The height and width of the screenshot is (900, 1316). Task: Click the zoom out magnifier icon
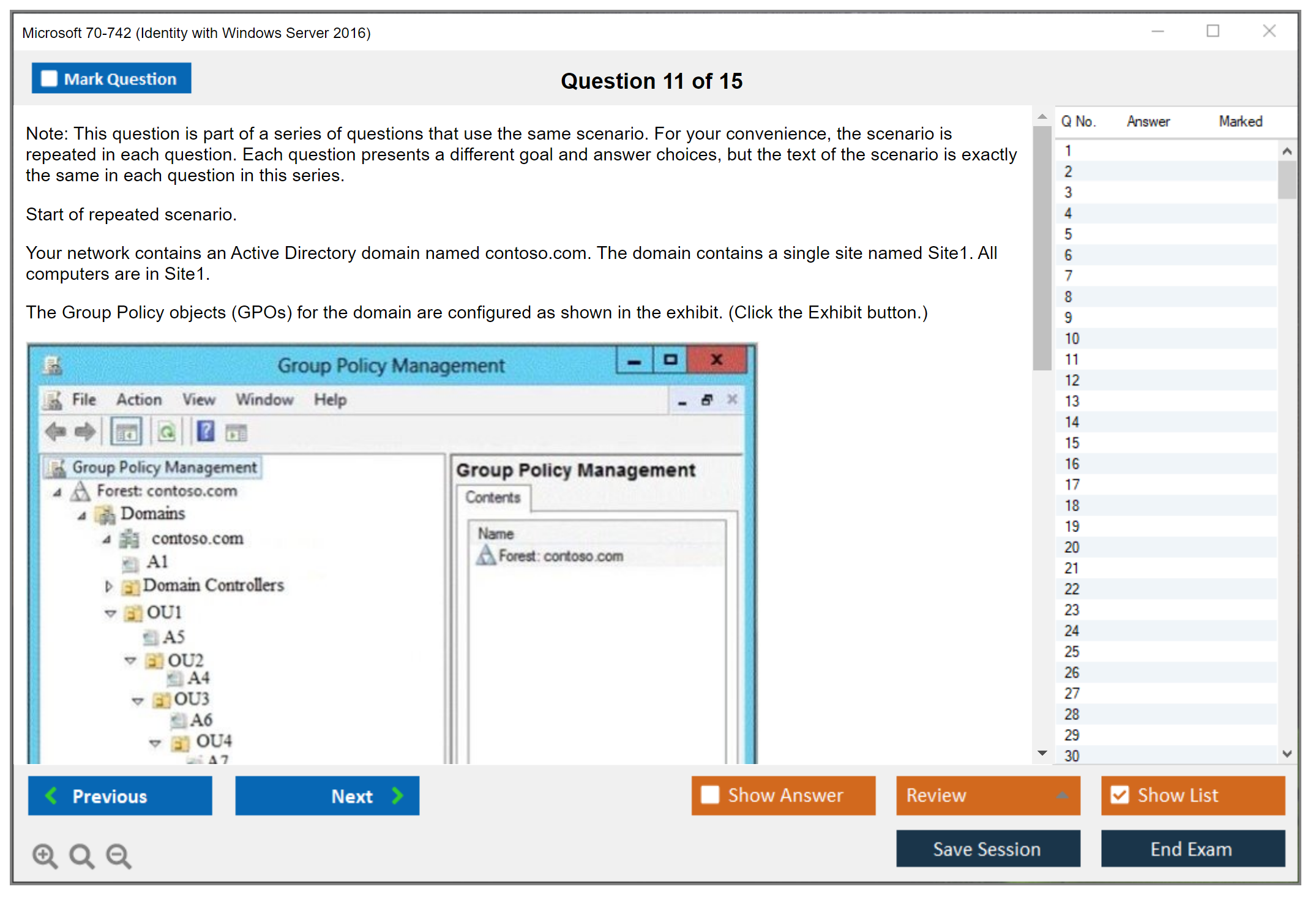[x=118, y=855]
